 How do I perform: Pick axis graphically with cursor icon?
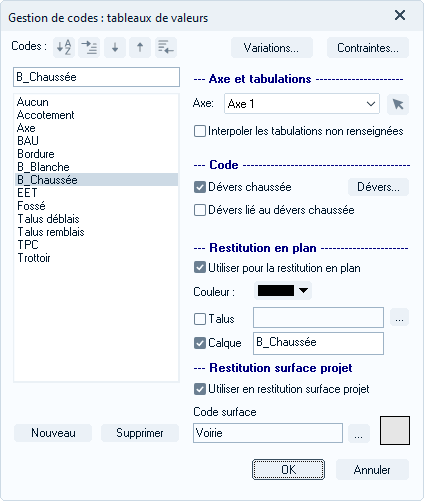398,104
